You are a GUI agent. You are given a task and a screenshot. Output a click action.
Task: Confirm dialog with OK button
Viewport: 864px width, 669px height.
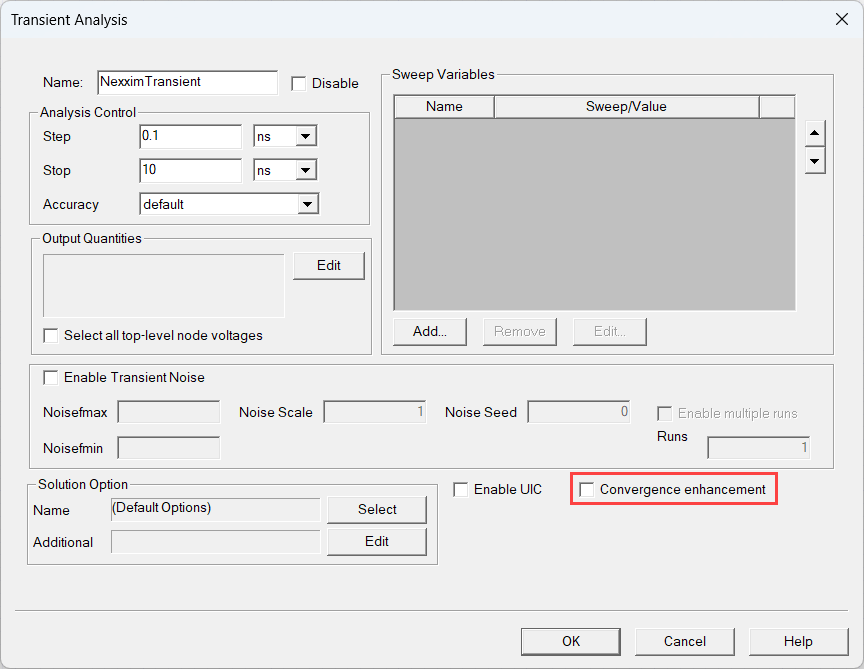(571, 641)
